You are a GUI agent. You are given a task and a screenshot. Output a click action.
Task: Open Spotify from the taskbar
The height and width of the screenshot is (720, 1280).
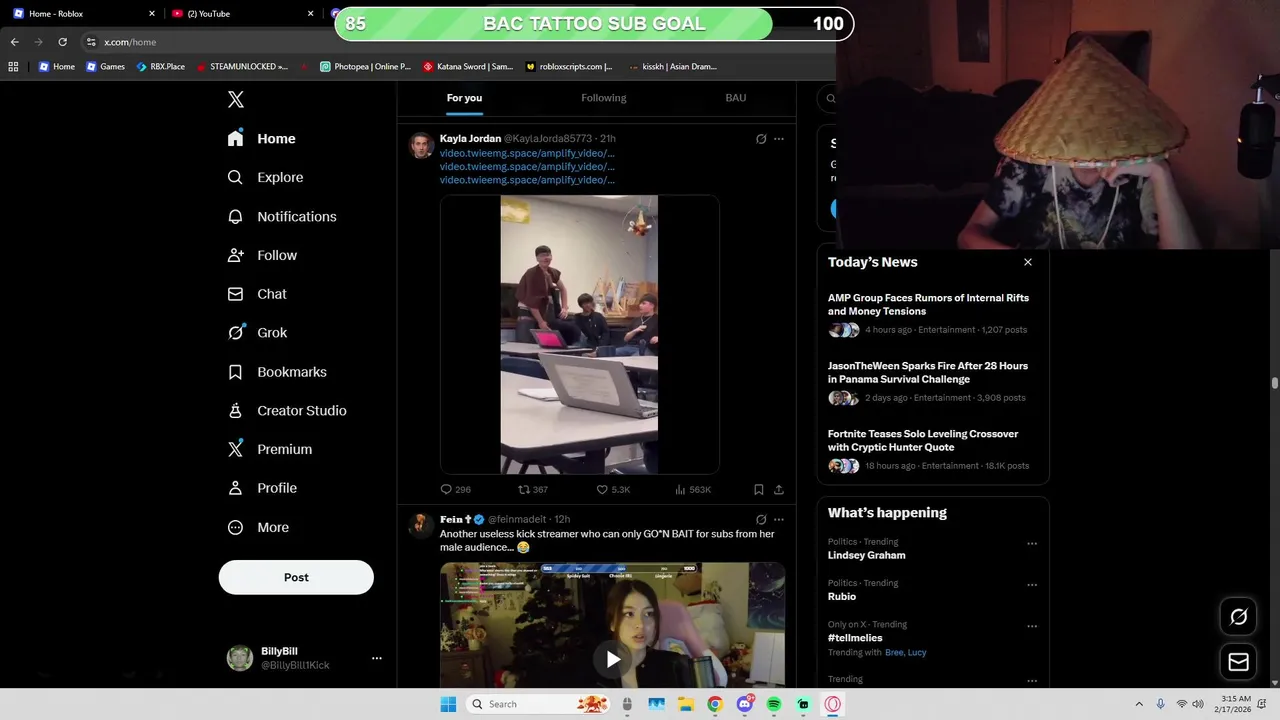pos(774,704)
